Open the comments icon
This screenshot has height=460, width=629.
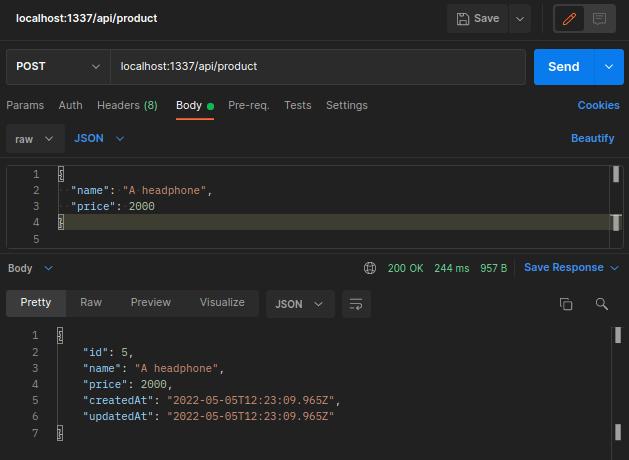tap(600, 19)
